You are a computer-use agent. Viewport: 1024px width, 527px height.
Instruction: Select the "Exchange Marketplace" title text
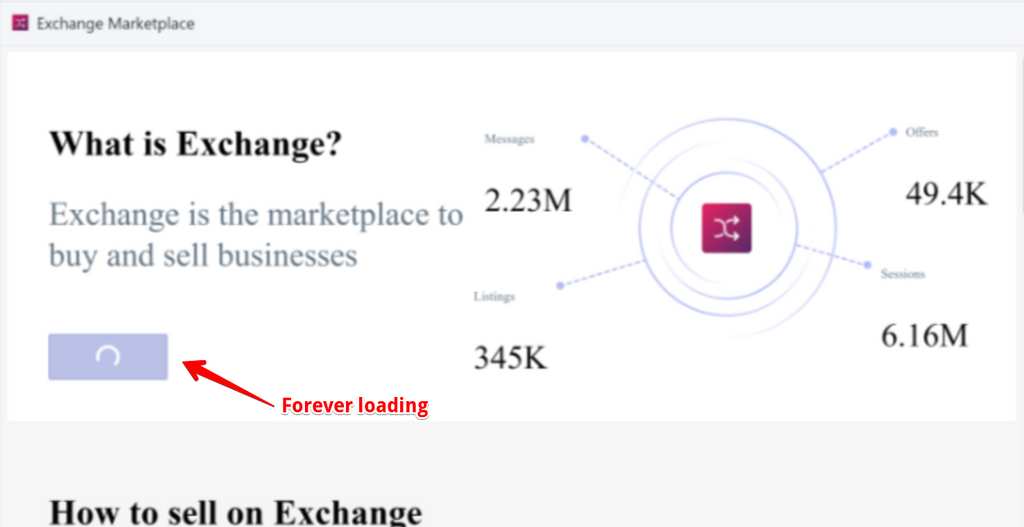pyautogui.click(x=116, y=23)
